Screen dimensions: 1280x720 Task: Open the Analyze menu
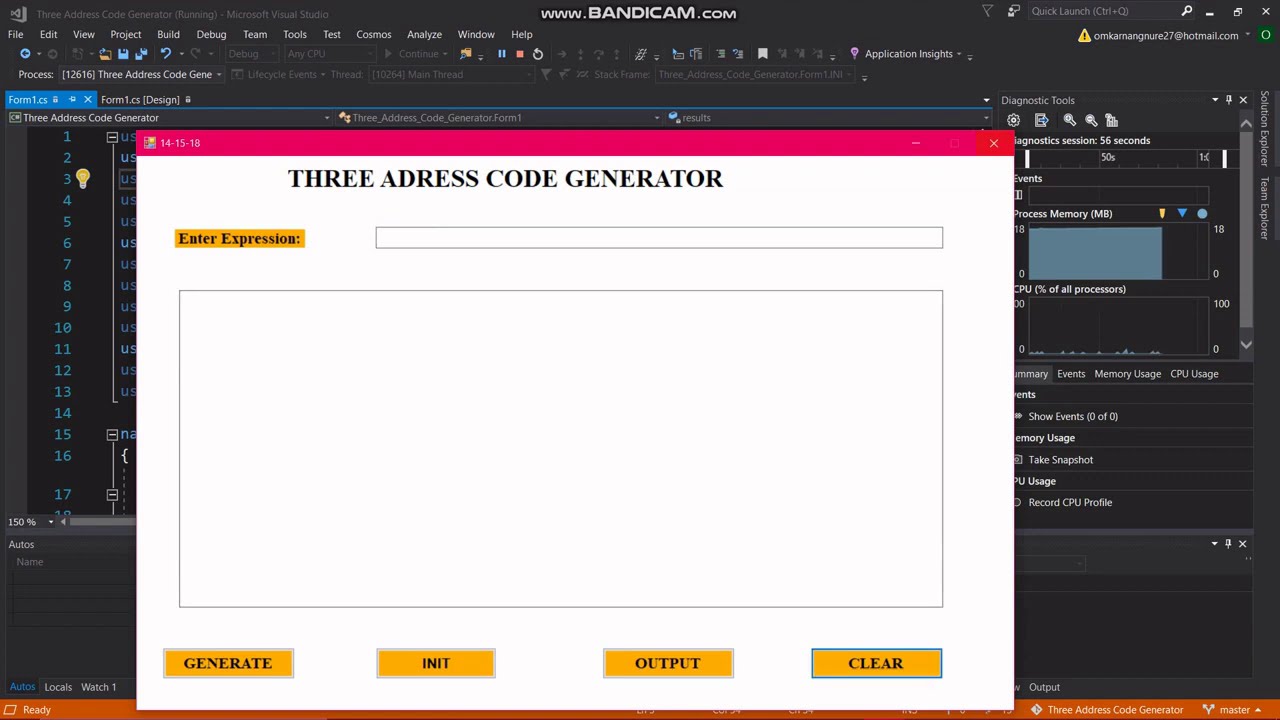coord(424,34)
